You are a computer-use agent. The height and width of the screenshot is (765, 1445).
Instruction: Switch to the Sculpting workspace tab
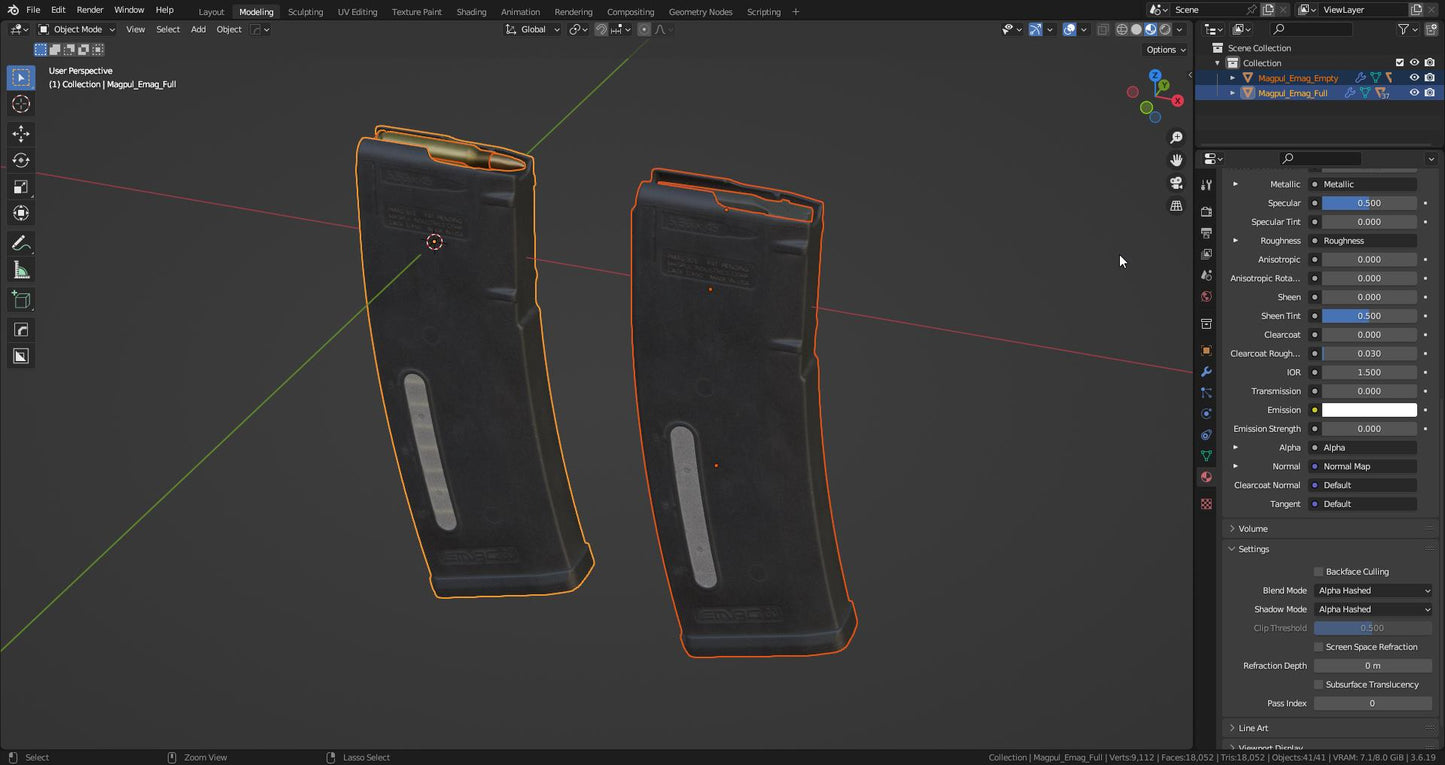click(305, 12)
